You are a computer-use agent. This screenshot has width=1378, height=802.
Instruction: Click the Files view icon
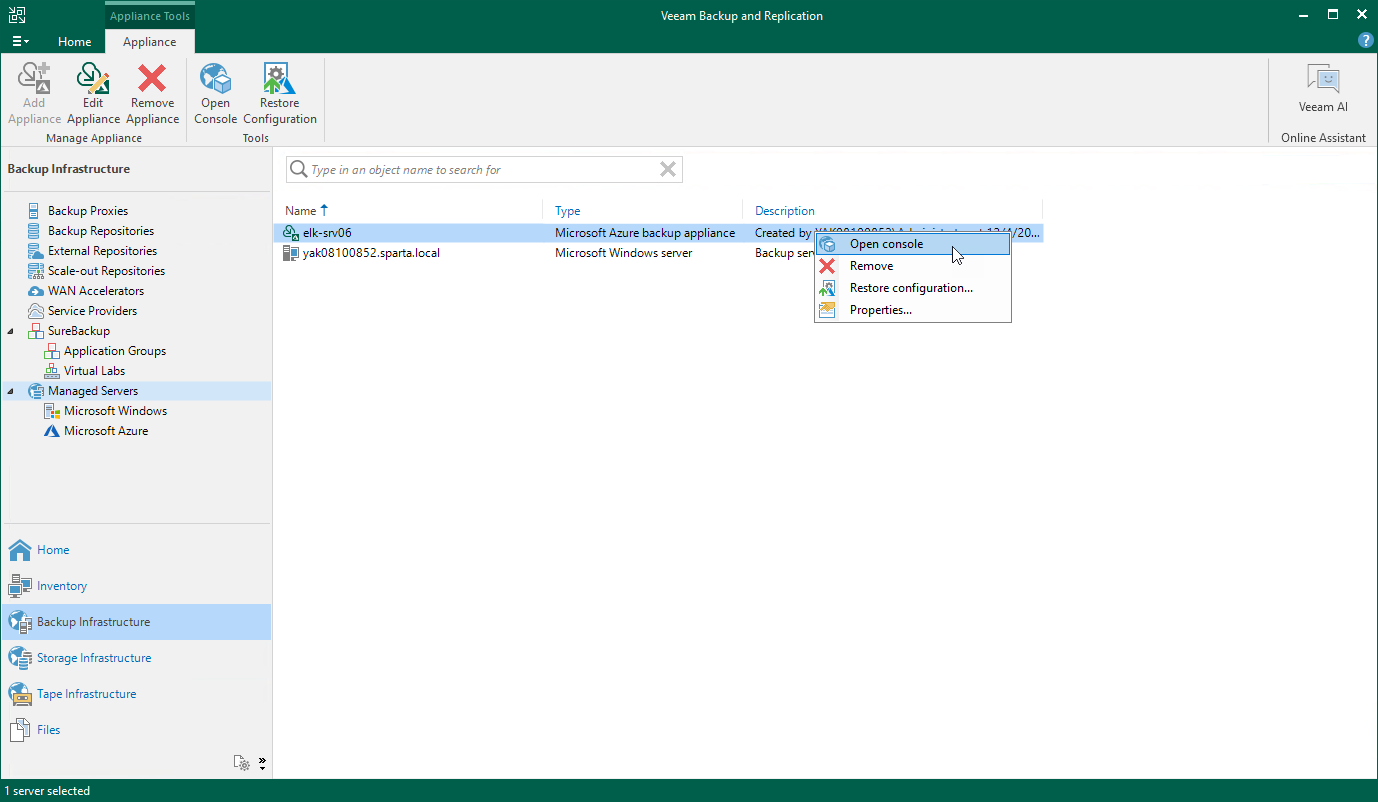(x=20, y=730)
